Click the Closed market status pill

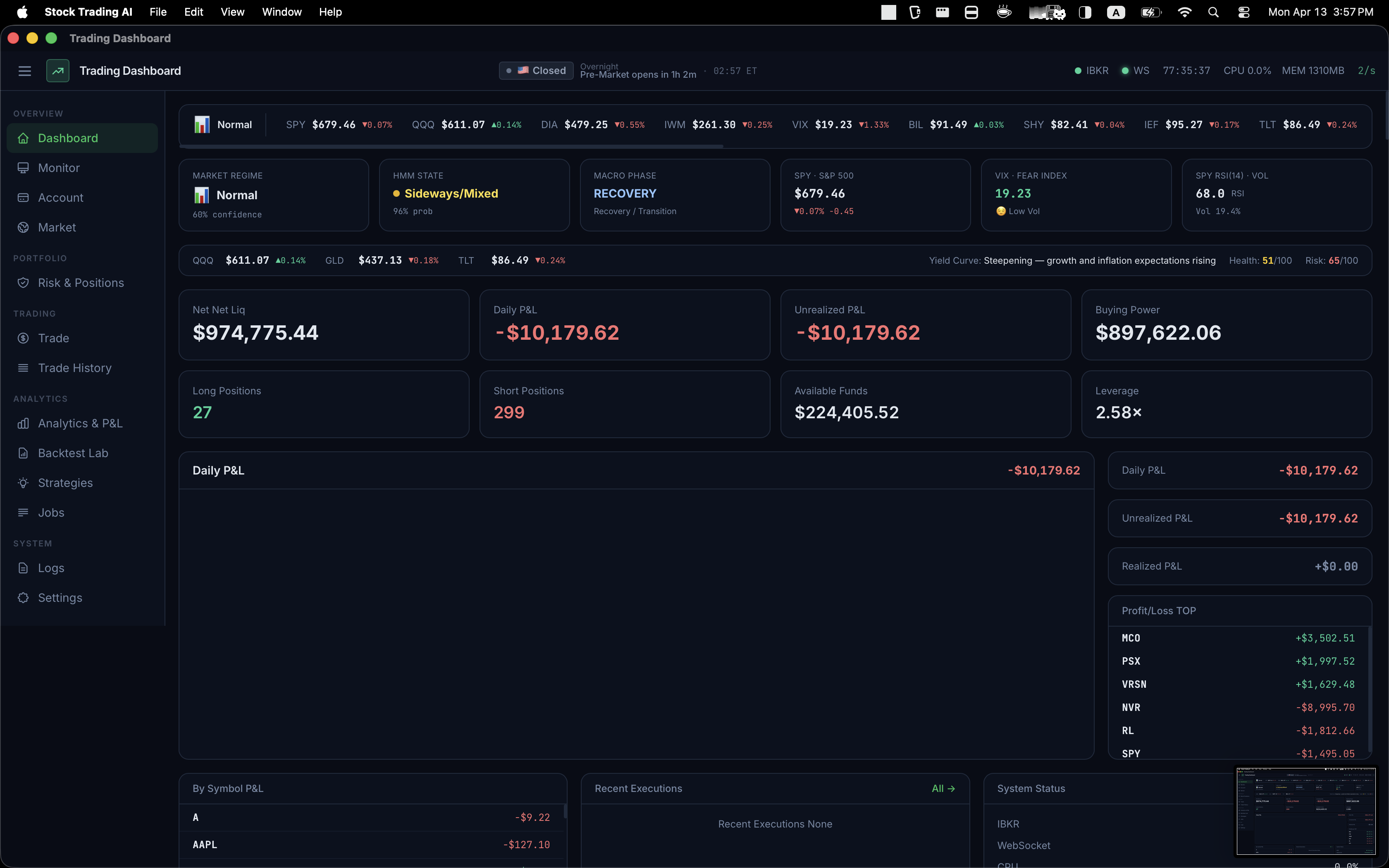point(535,70)
